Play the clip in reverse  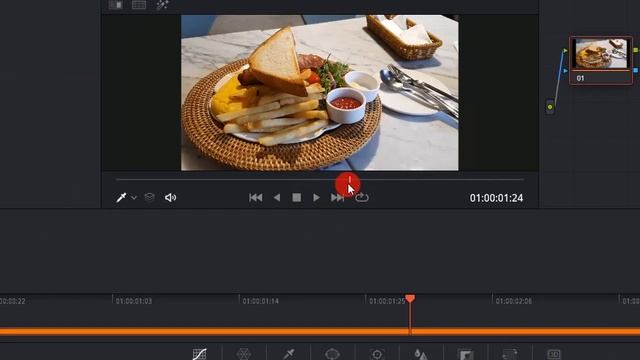[x=277, y=198]
